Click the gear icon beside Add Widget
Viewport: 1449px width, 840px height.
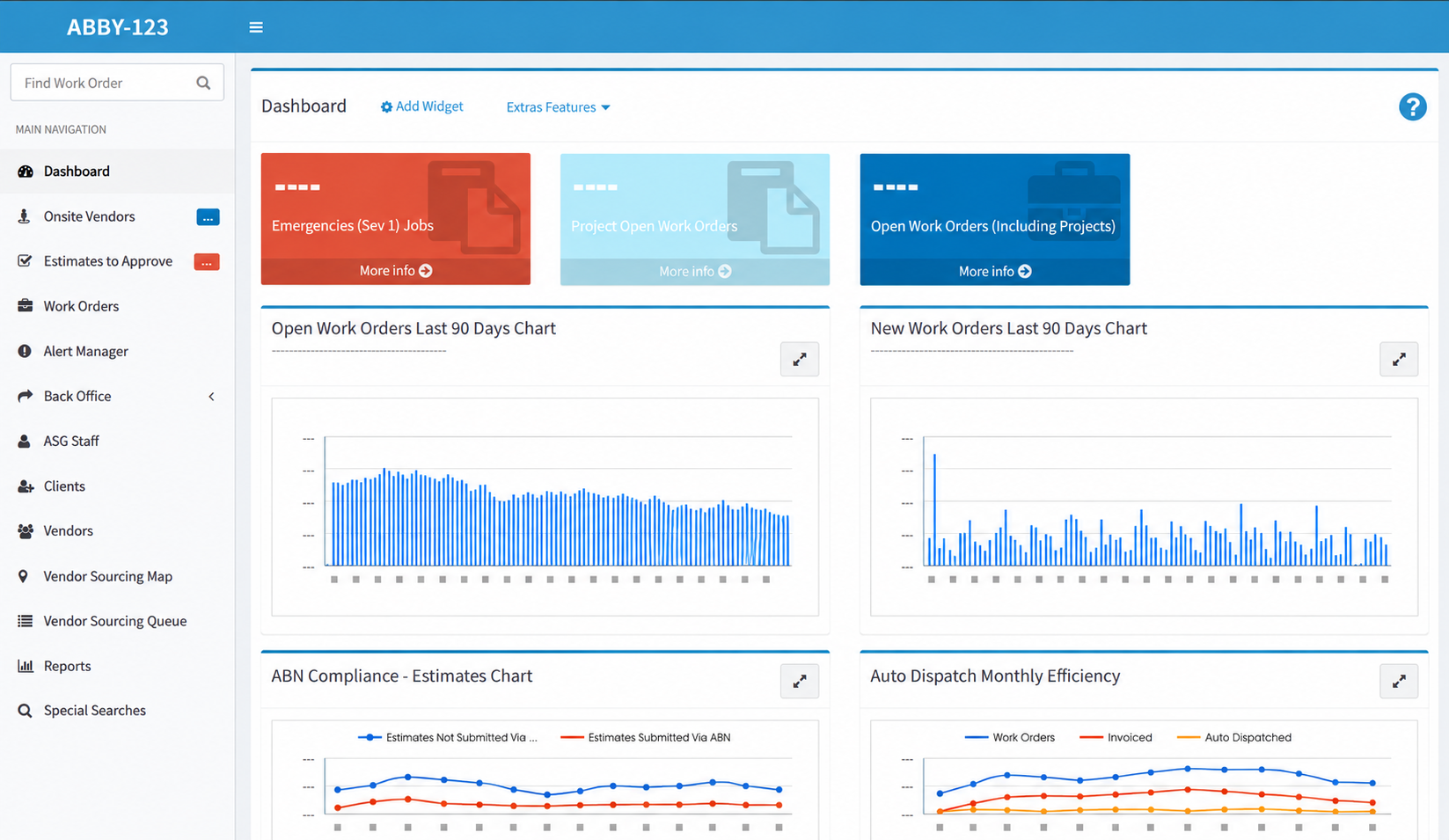pos(386,106)
